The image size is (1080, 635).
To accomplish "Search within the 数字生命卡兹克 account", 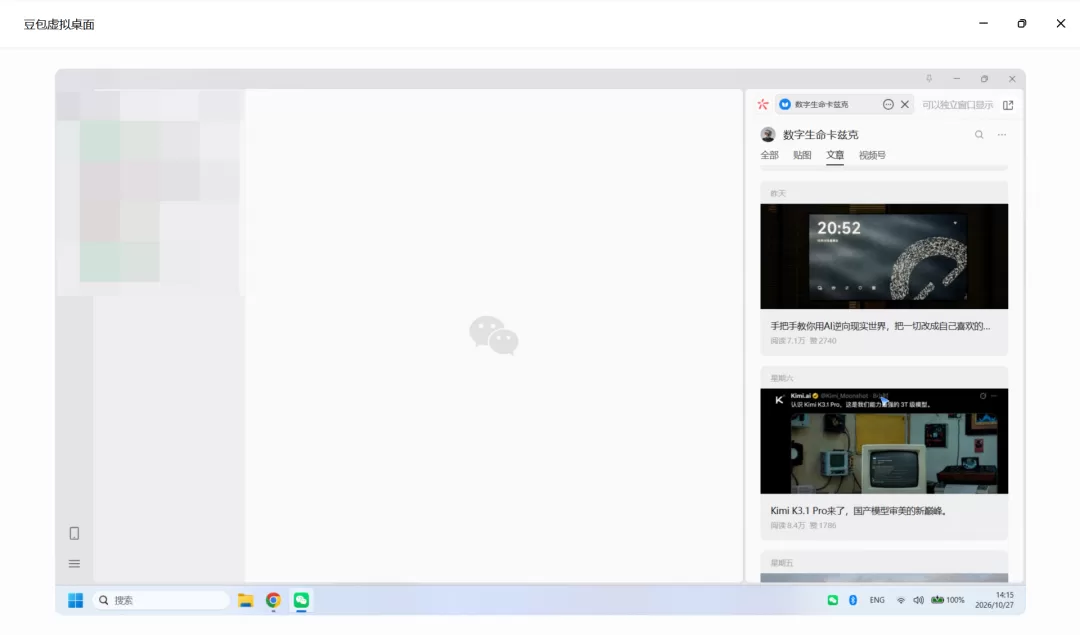I will [979, 134].
